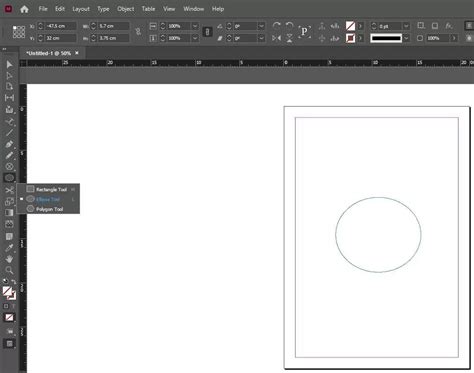Toggle formatting affects container button
This screenshot has width=474, height=373.
point(6,306)
